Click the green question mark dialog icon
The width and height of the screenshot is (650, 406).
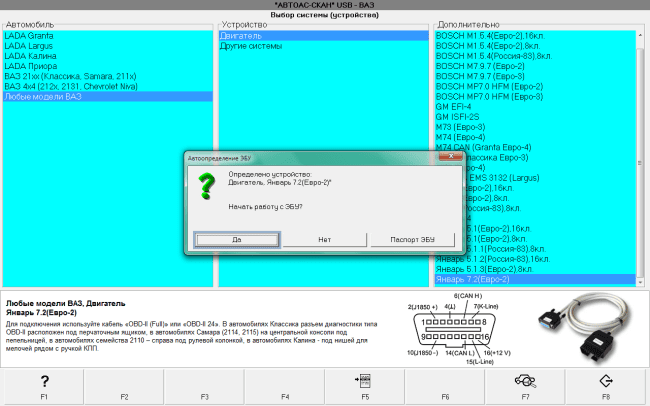pyautogui.click(x=206, y=185)
